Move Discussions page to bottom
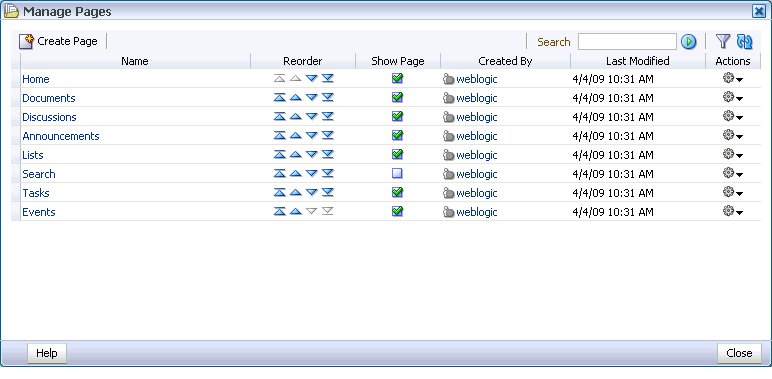Viewport: 772px width, 379px height. point(328,117)
